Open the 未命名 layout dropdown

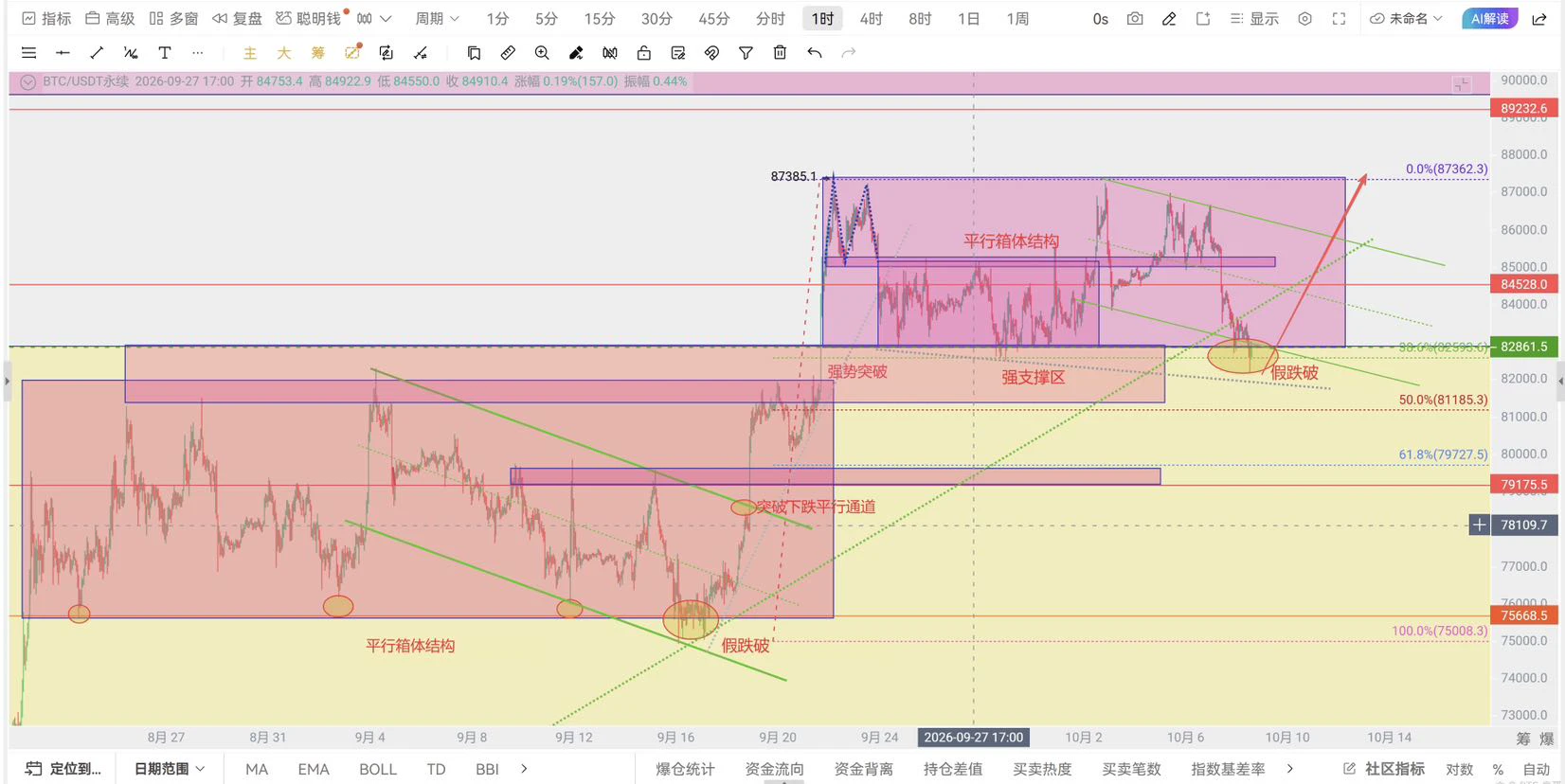(x=1406, y=18)
